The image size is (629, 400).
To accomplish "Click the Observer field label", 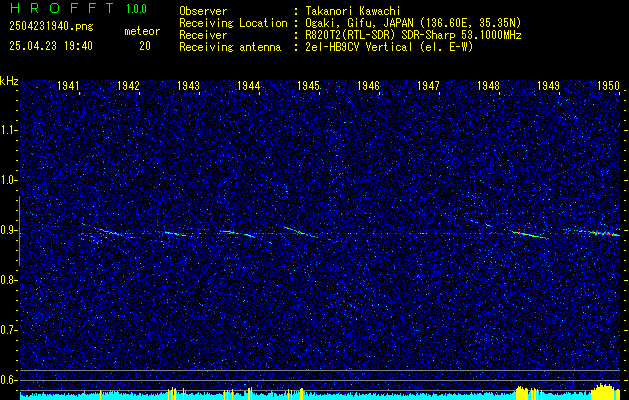I will pos(203,11).
